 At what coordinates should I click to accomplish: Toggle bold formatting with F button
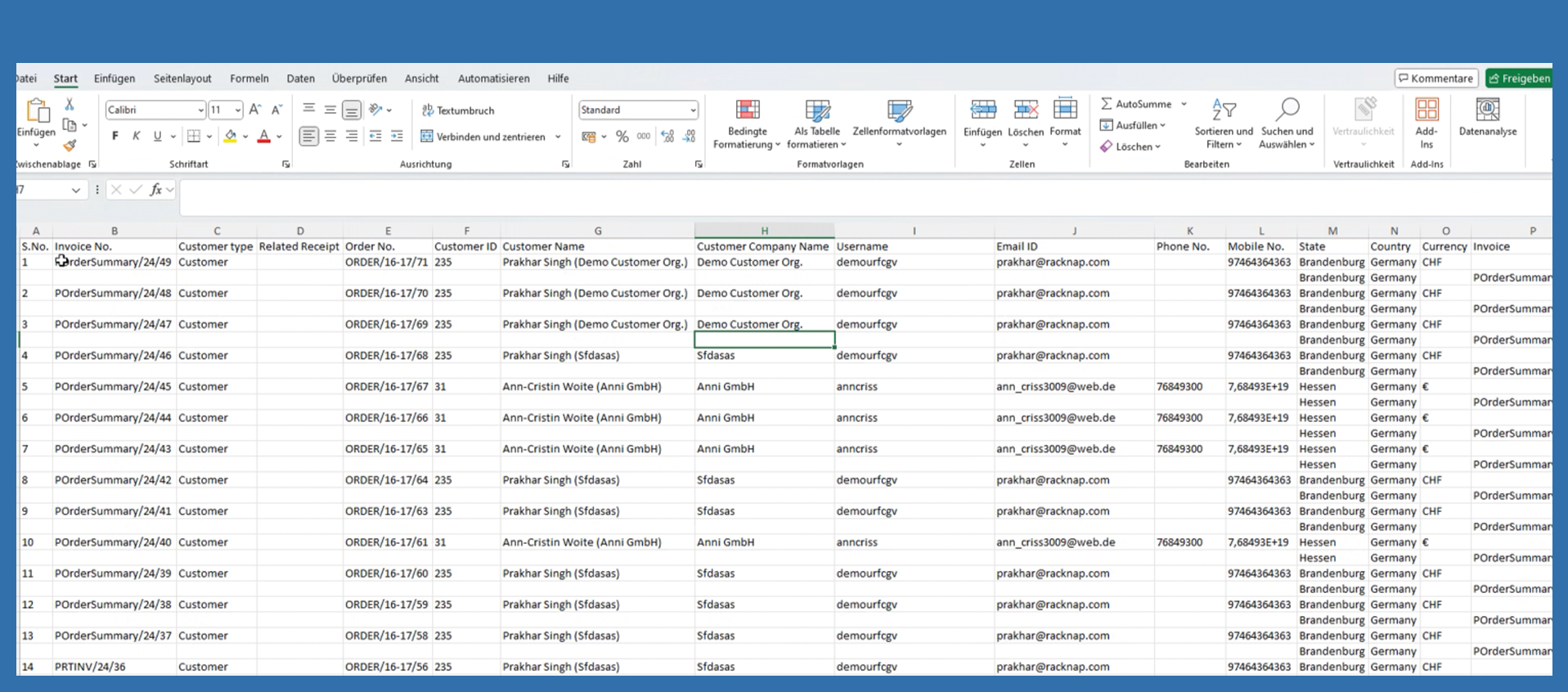click(x=115, y=137)
